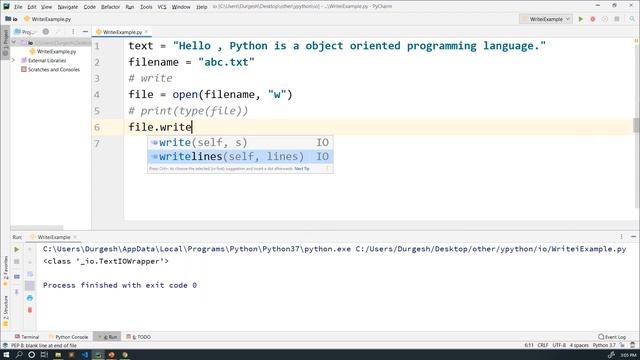Choose writelines(self, lines) completion suggestion
640x360 pixels.
[x=240, y=157]
